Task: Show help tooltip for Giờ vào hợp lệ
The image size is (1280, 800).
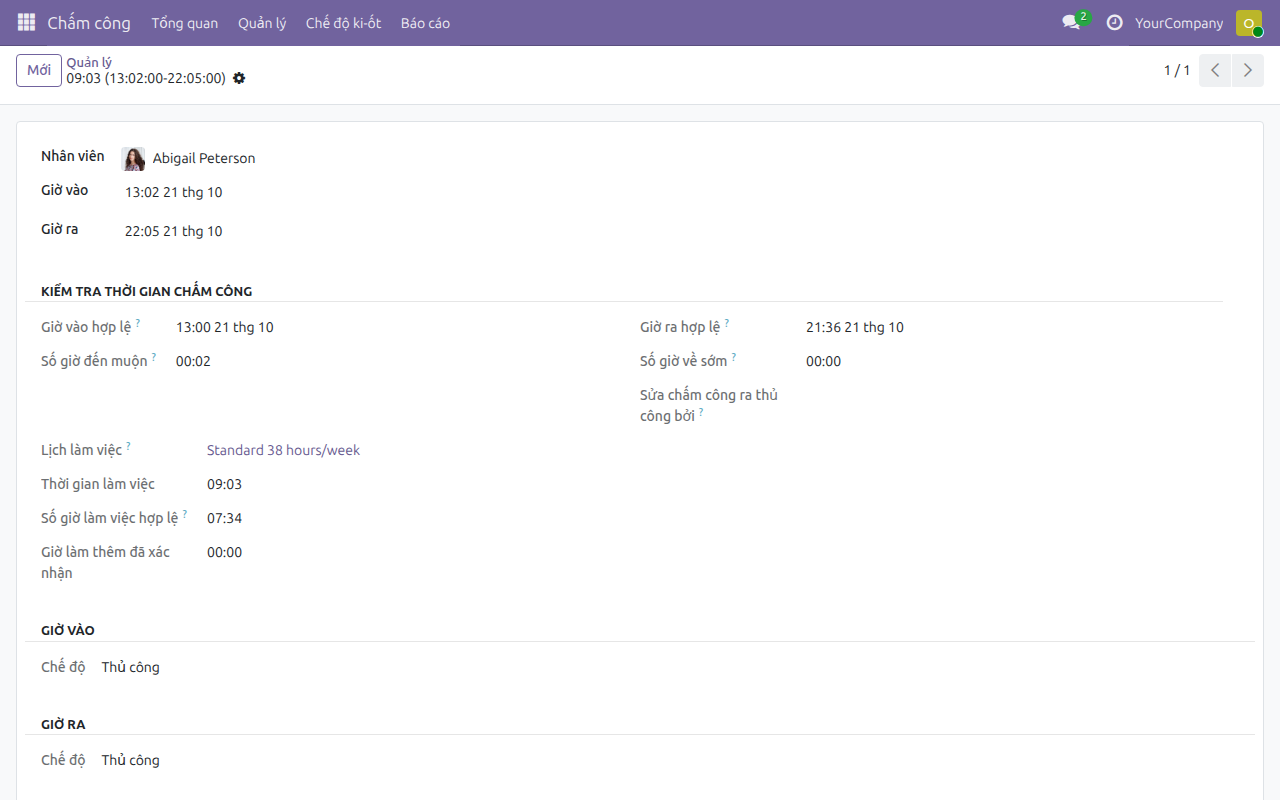Action: (x=138, y=323)
